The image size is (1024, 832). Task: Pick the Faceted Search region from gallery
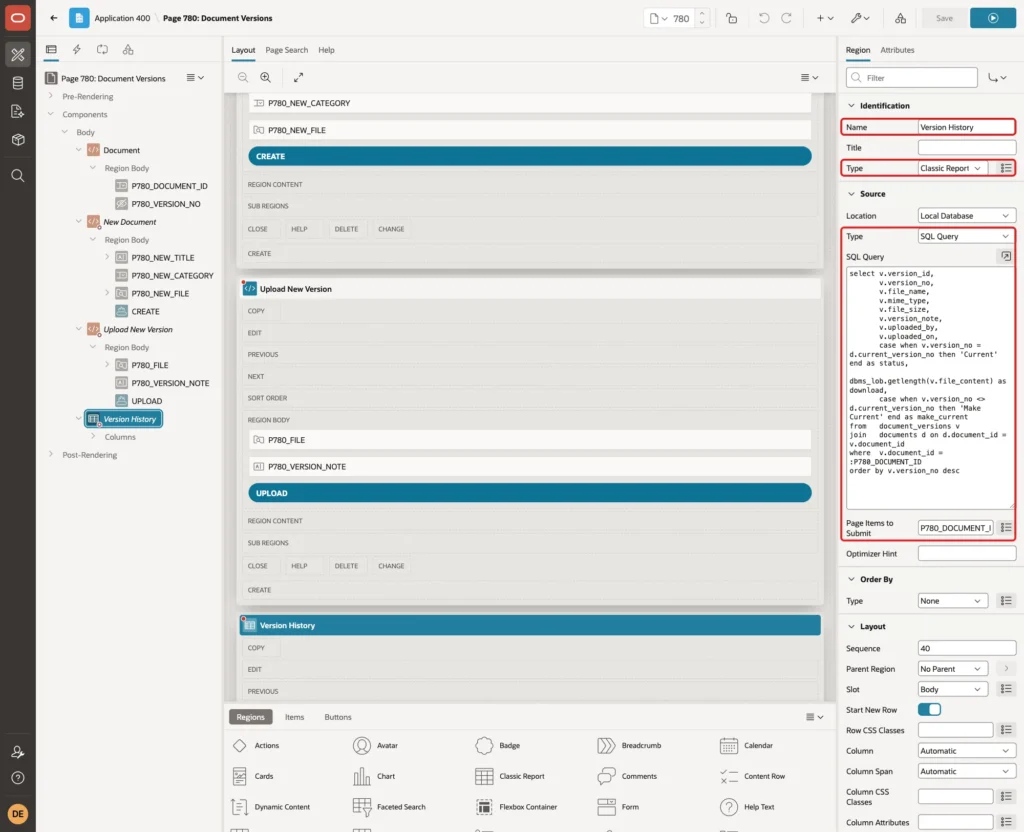[389, 807]
